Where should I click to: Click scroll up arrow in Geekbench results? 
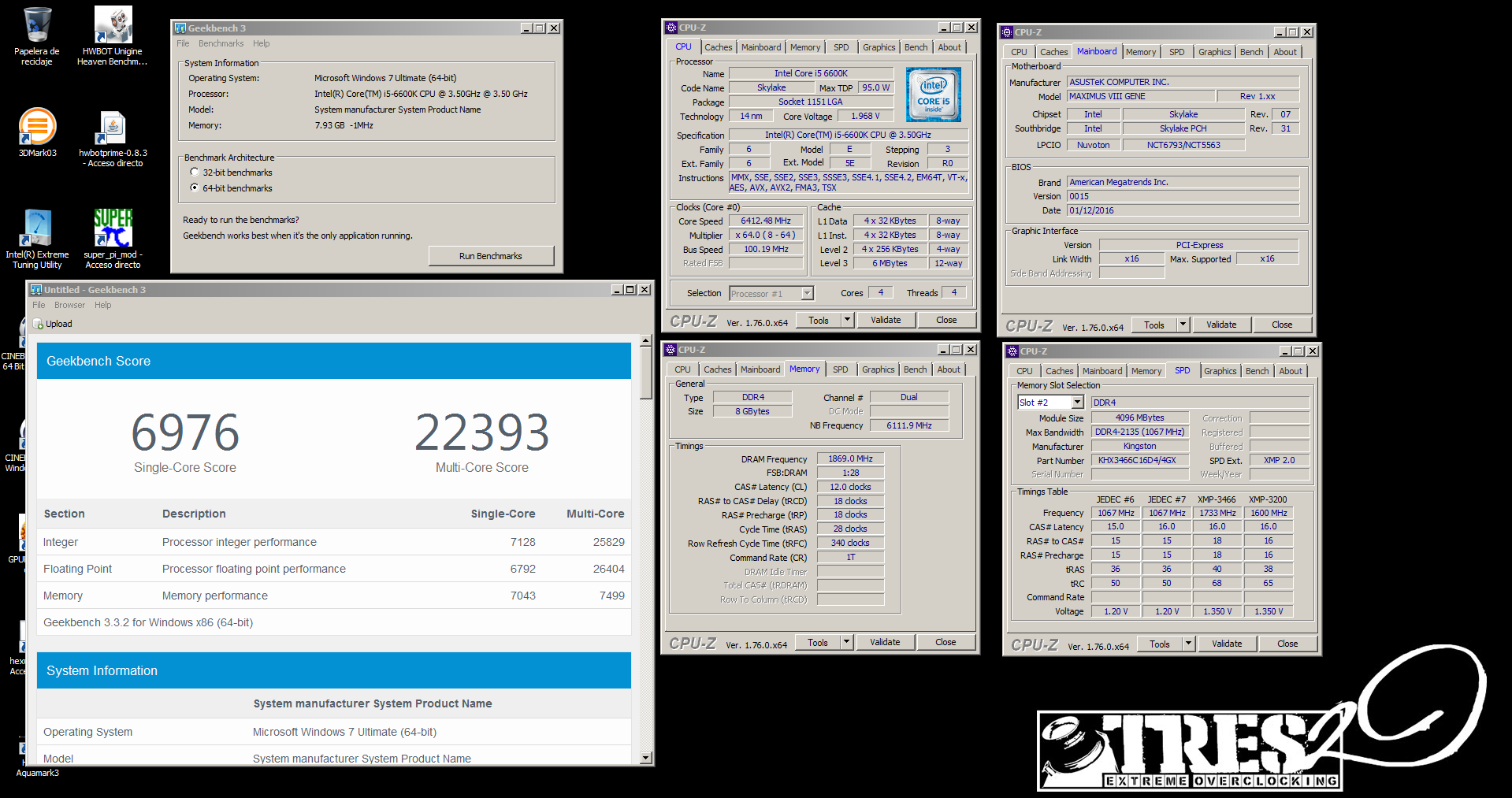coord(646,342)
